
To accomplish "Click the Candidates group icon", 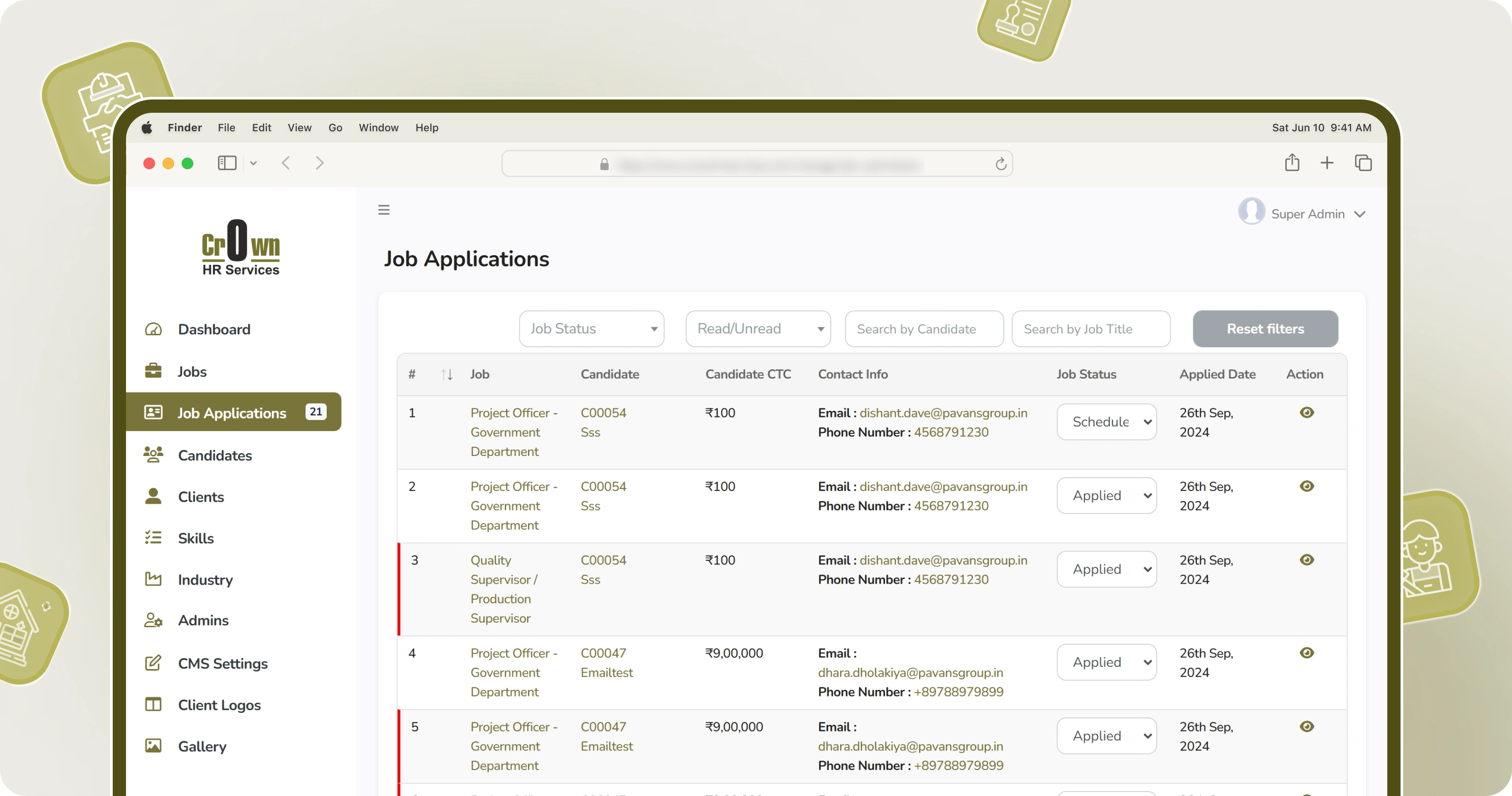I will (x=153, y=455).
